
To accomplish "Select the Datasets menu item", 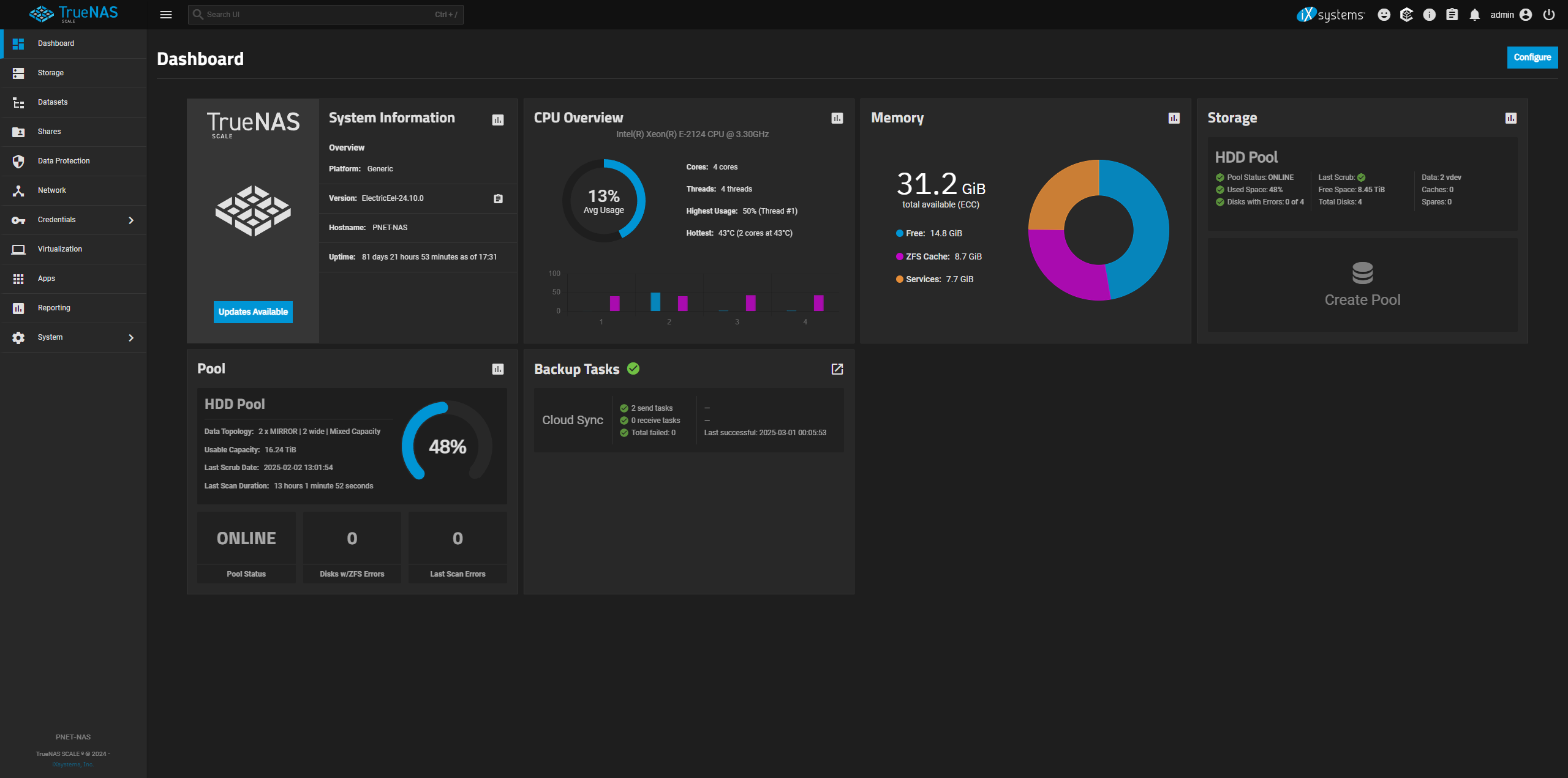I will [52, 102].
